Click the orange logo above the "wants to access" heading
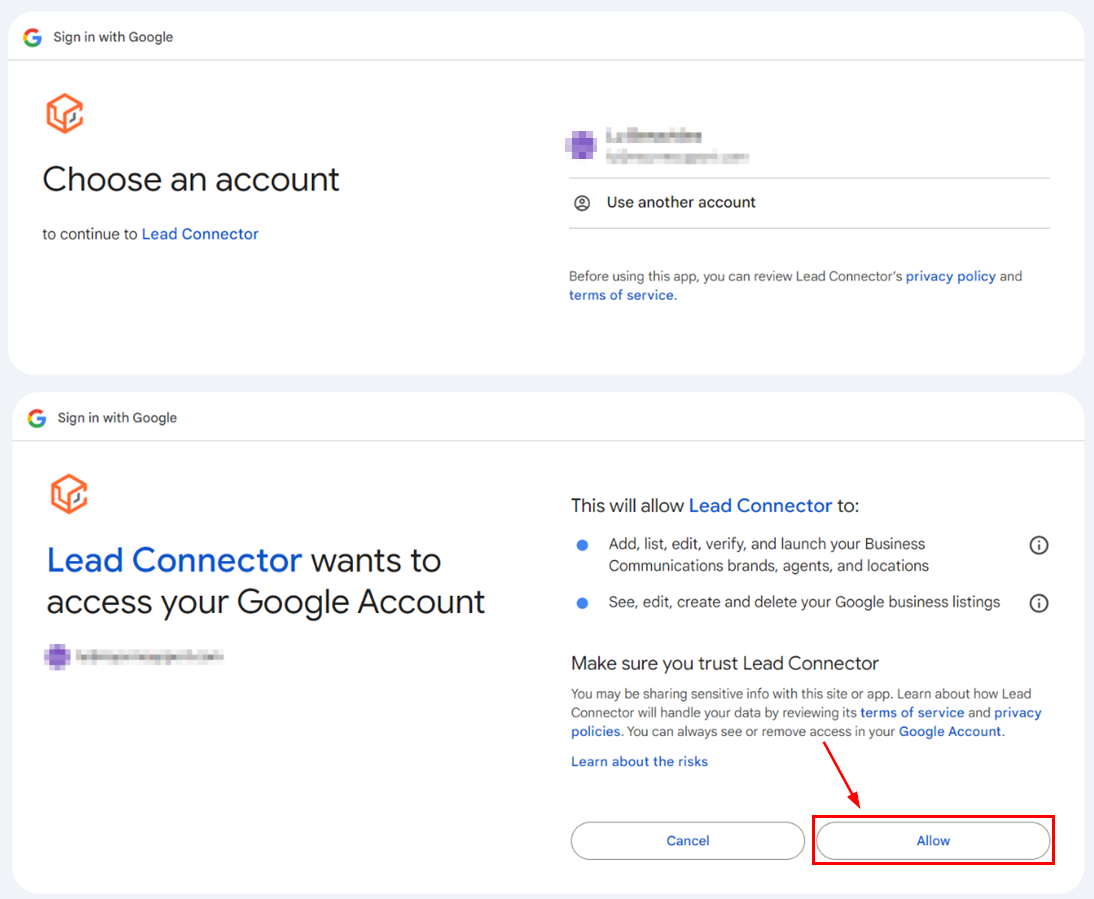1094x899 pixels. (x=69, y=494)
